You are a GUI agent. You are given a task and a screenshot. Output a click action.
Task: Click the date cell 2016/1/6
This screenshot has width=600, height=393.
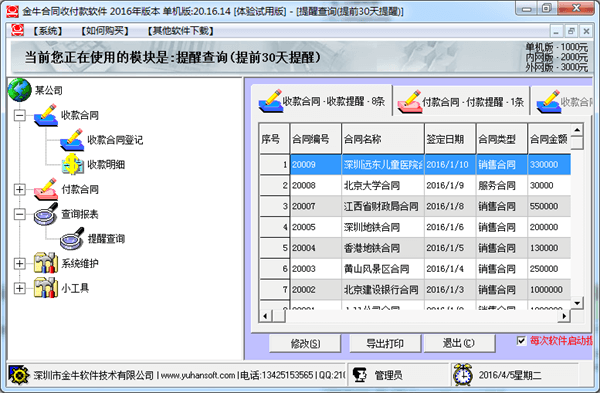(x=450, y=227)
